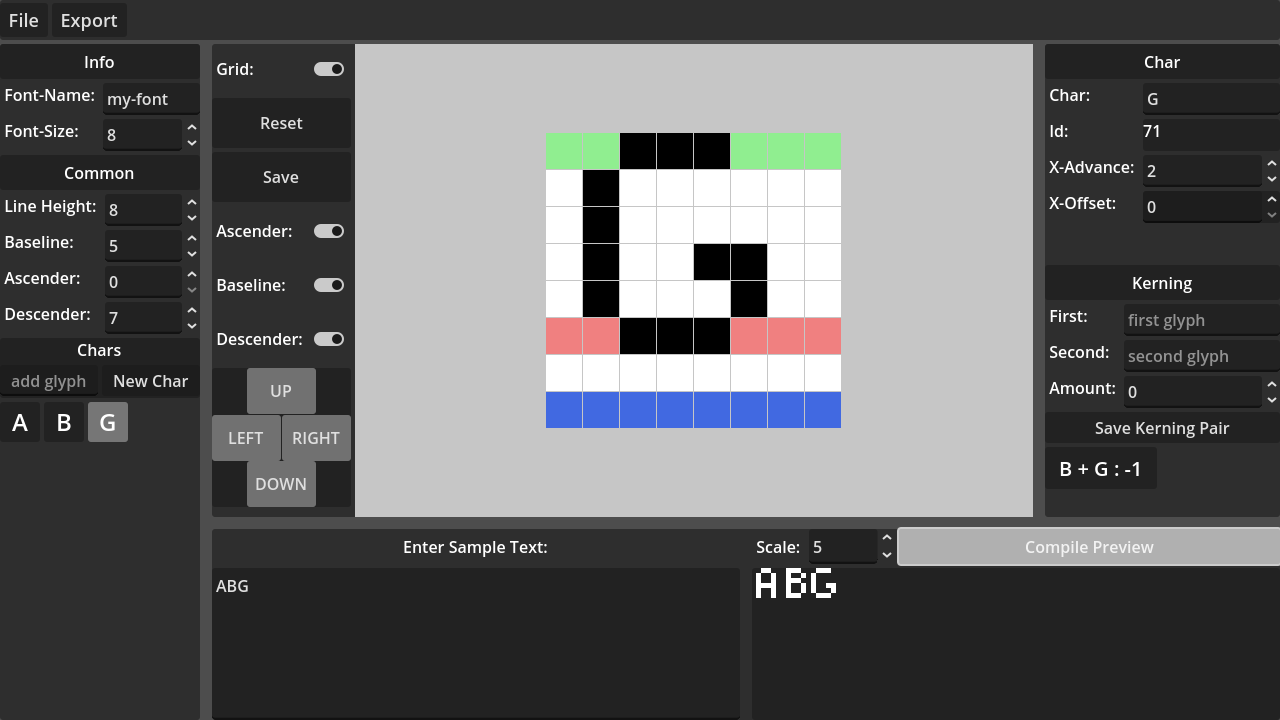Toggle the Descender guide switch
The image size is (1280, 720).
pyautogui.click(x=329, y=339)
